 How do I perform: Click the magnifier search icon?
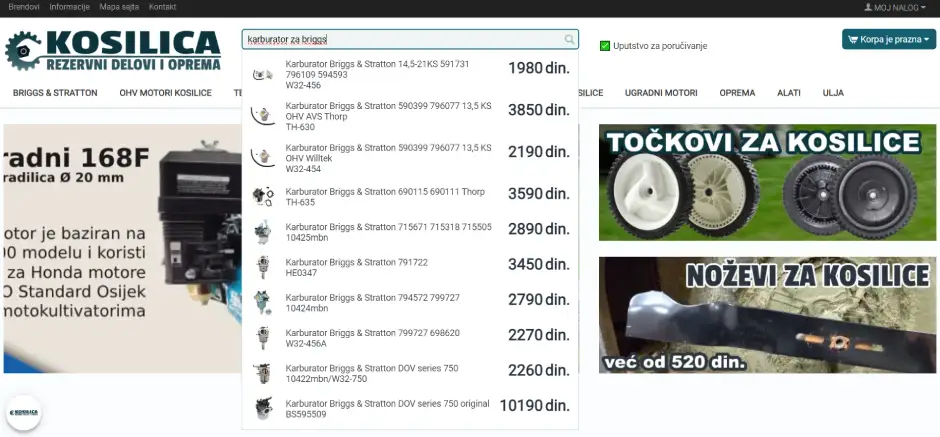569,40
